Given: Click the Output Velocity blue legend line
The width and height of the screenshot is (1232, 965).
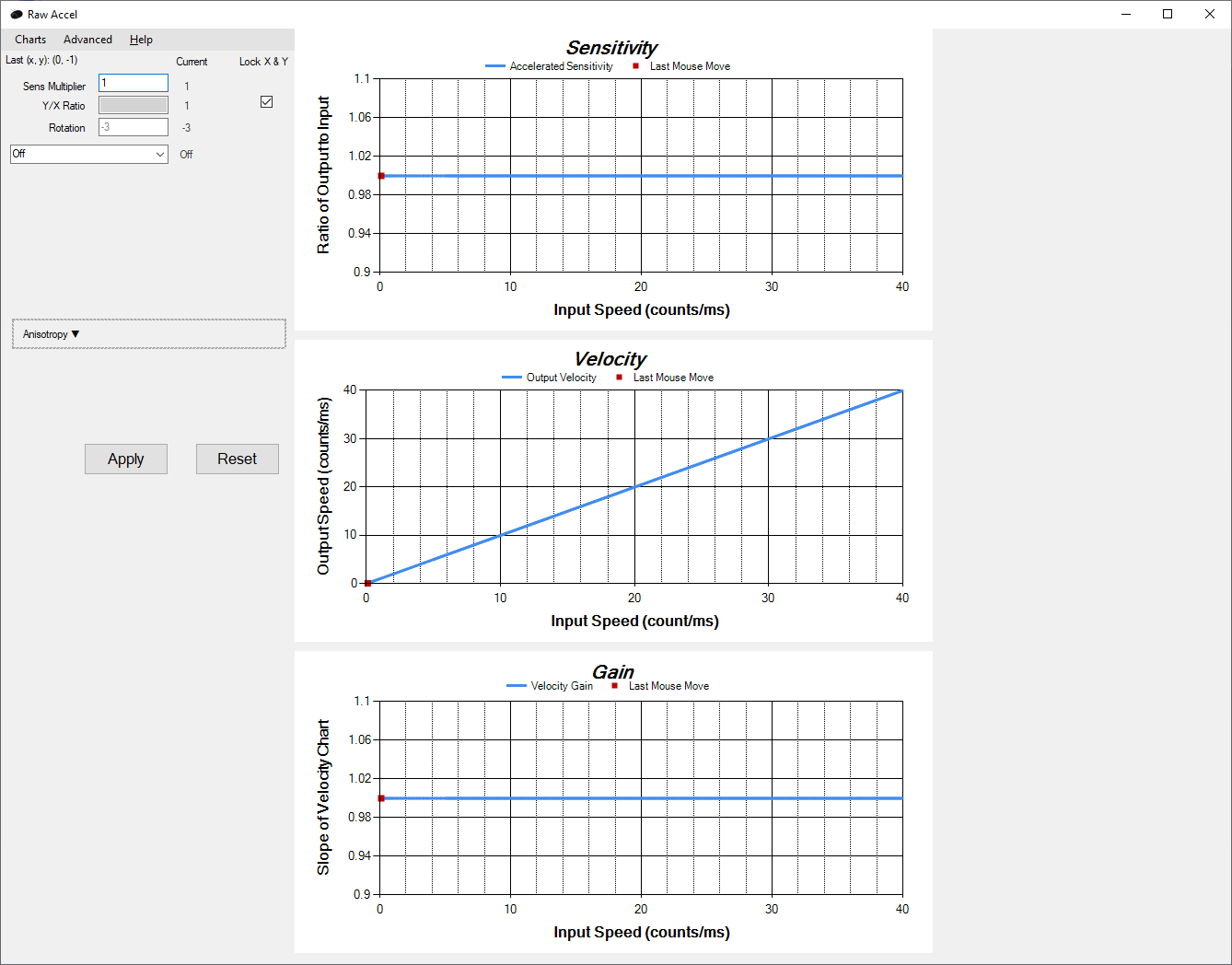Looking at the screenshot, I should pyautogui.click(x=512, y=378).
